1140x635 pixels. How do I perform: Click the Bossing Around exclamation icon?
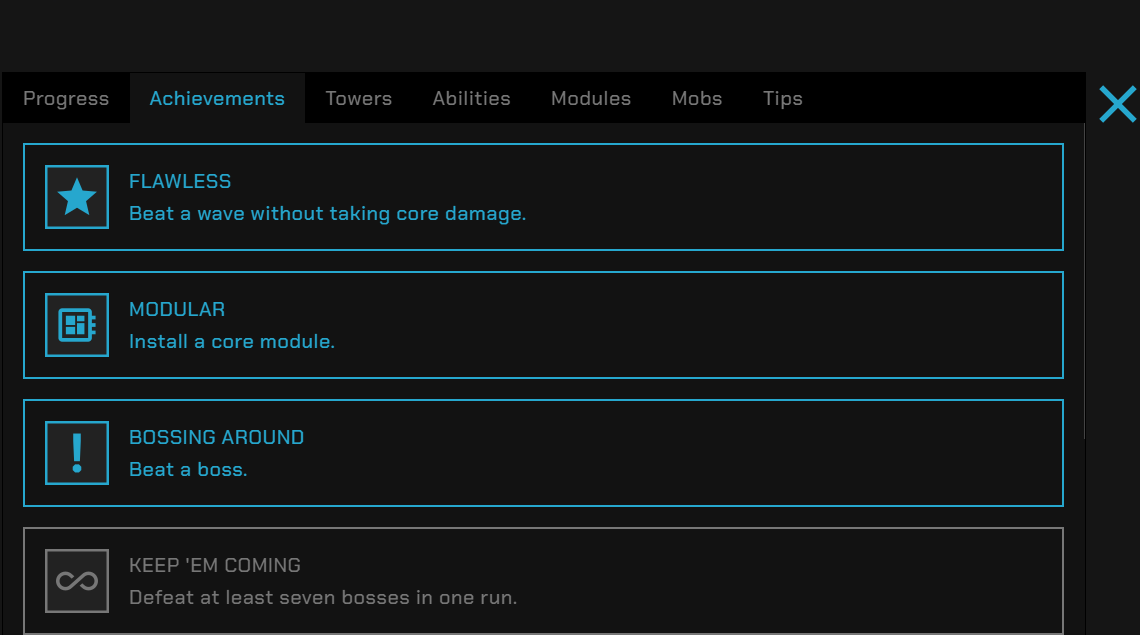tap(77, 453)
